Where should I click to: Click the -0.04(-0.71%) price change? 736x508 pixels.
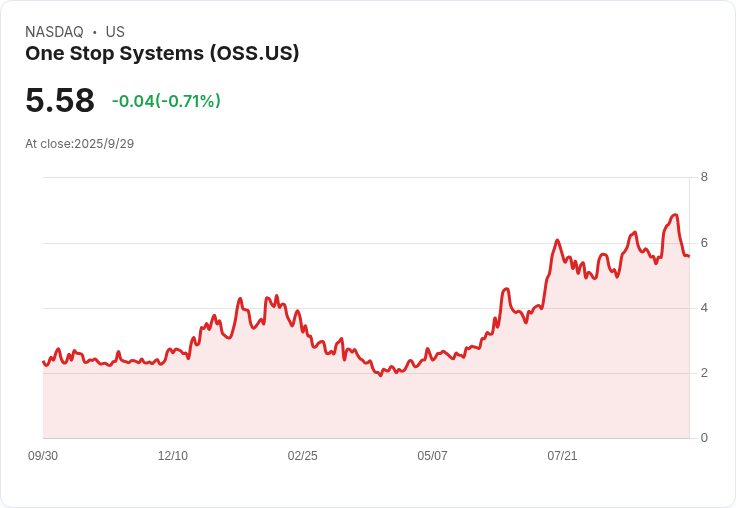click(166, 101)
